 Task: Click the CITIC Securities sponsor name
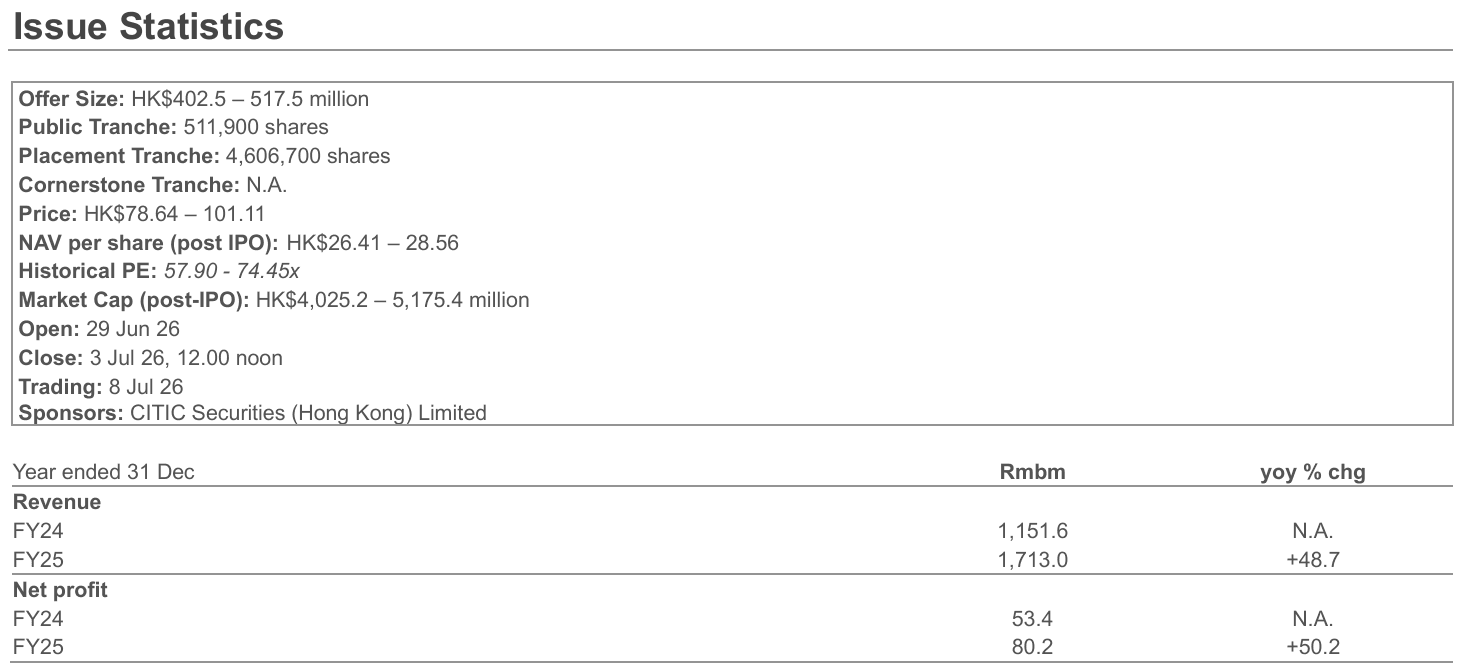click(x=309, y=412)
